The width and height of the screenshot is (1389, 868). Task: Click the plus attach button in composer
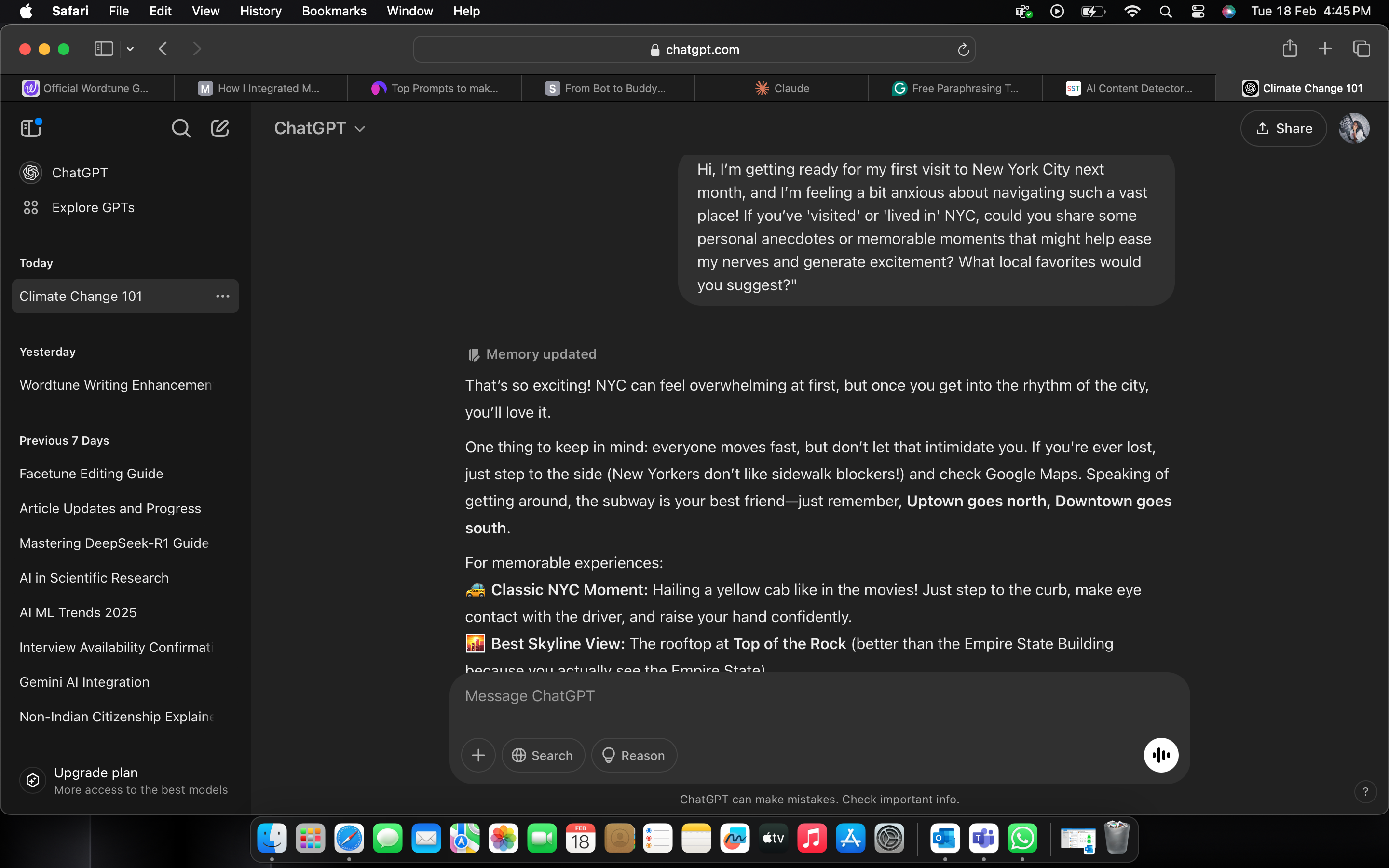pos(478,755)
